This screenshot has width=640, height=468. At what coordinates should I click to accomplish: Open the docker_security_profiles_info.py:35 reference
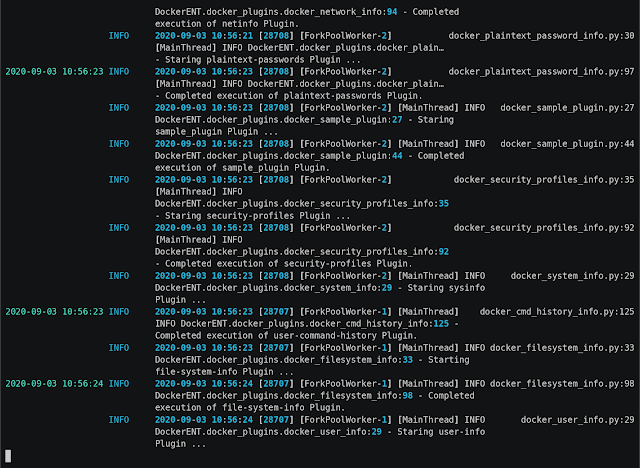click(544, 179)
